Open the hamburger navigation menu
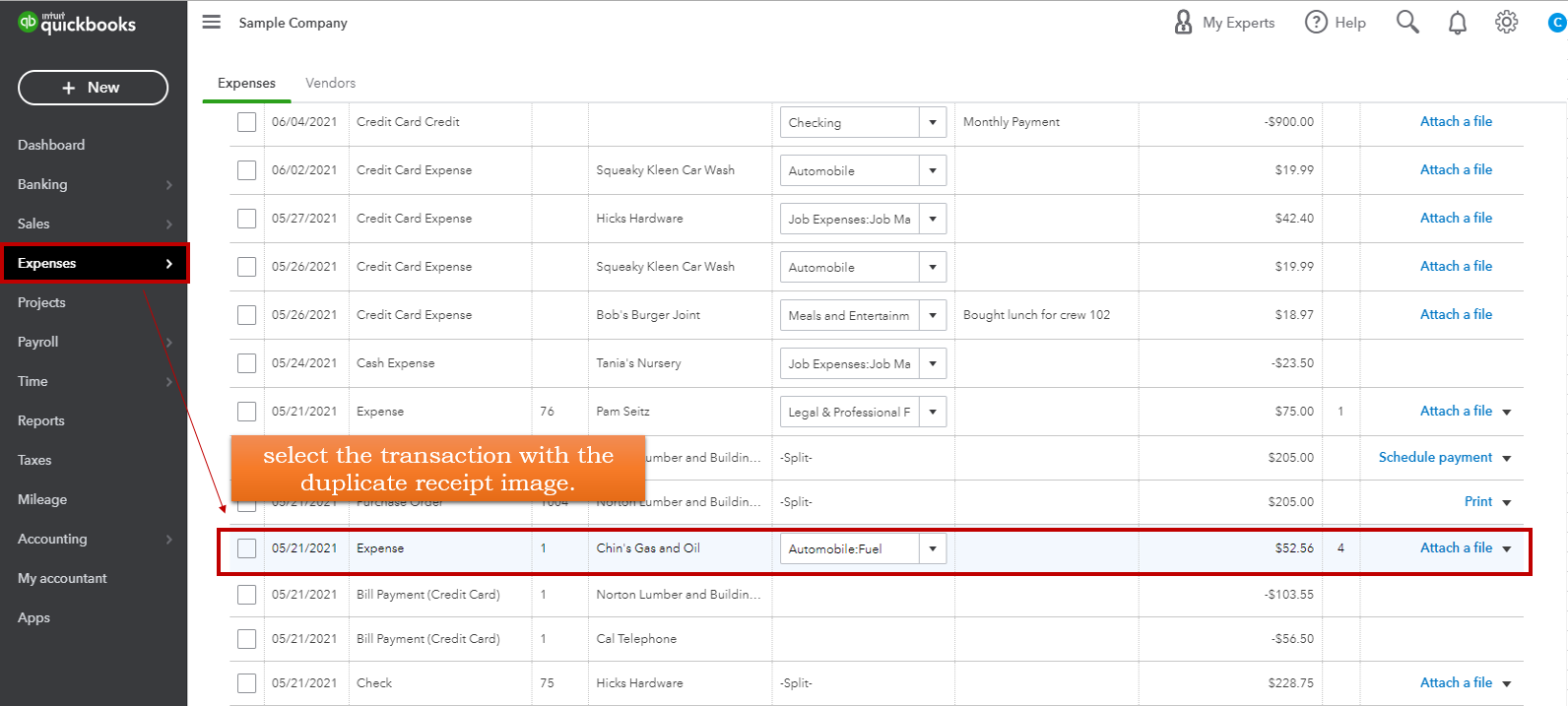The image size is (1568, 706). click(x=211, y=22)
